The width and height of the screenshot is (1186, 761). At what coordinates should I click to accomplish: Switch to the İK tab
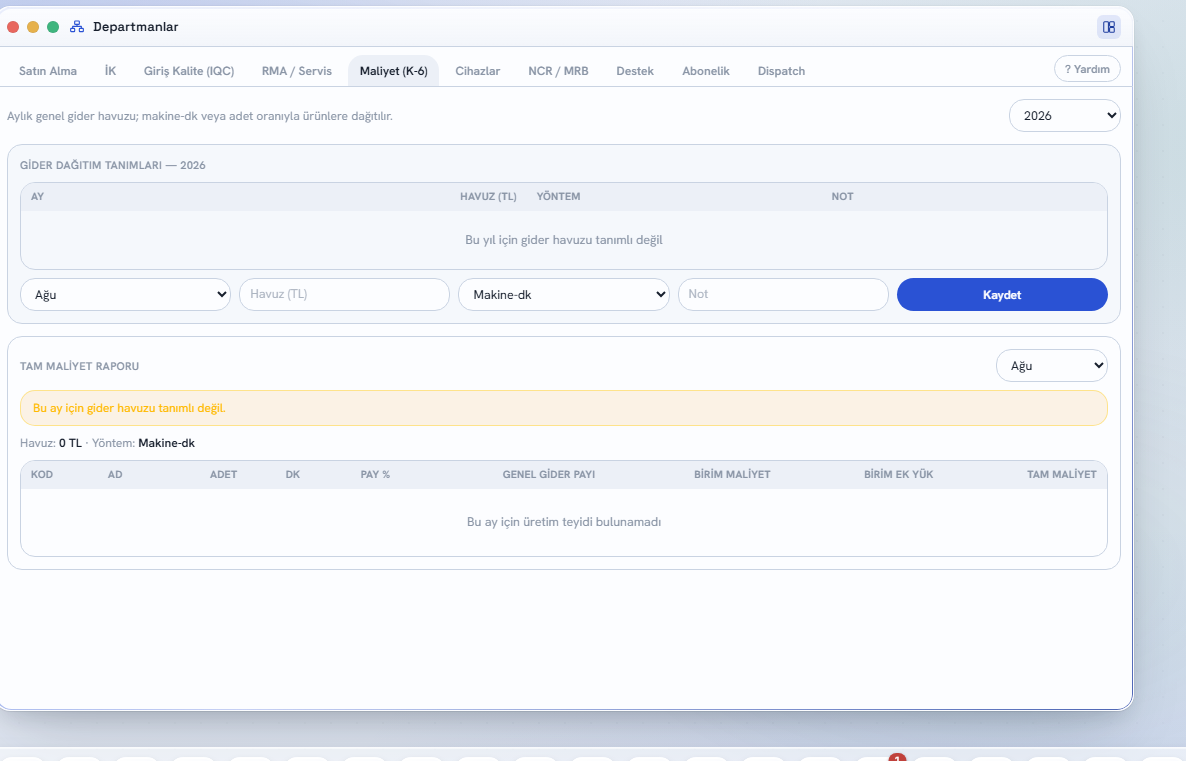point(110,71)
